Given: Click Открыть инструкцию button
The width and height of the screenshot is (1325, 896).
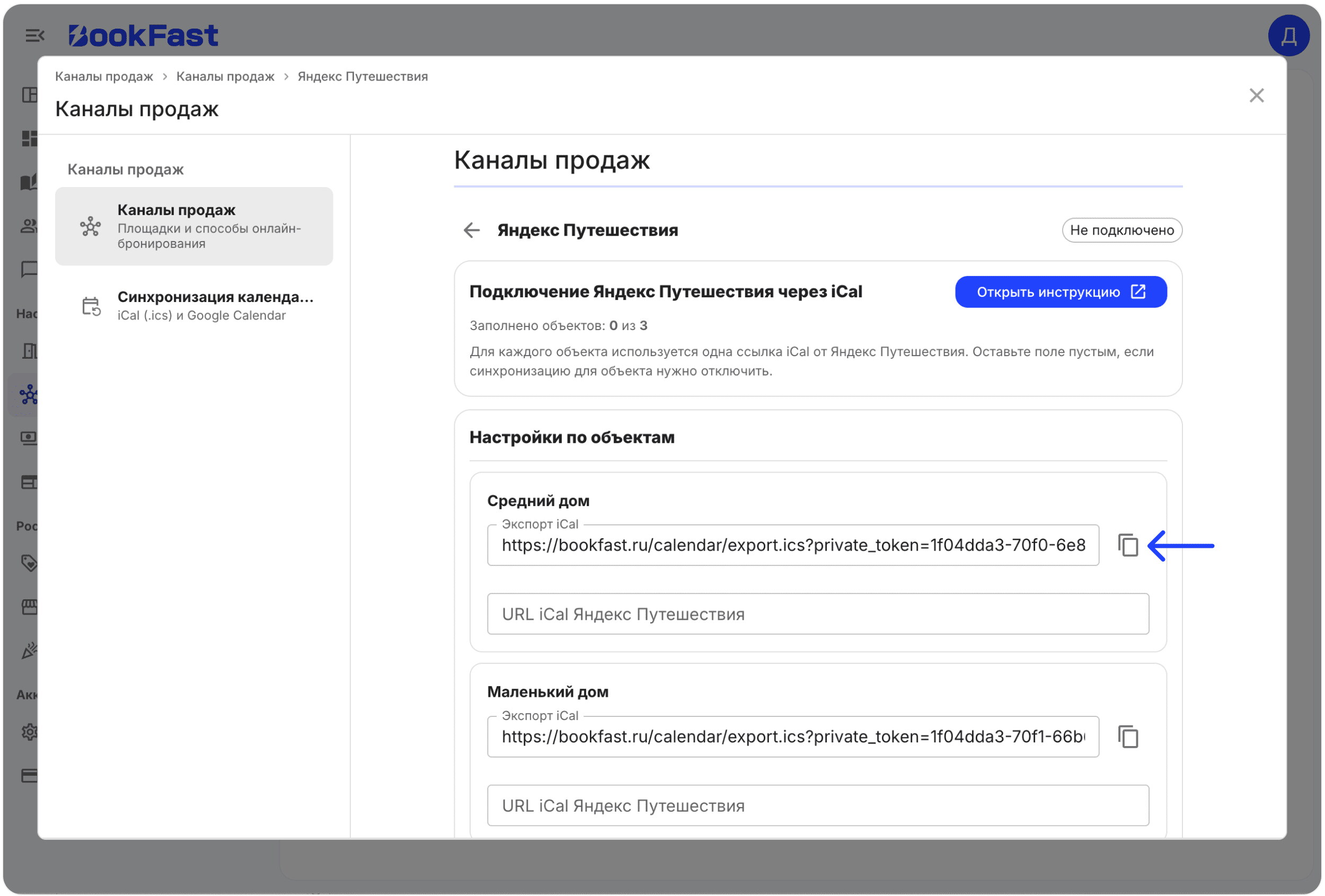Looking at the screenshot, I should [1061, 292].
